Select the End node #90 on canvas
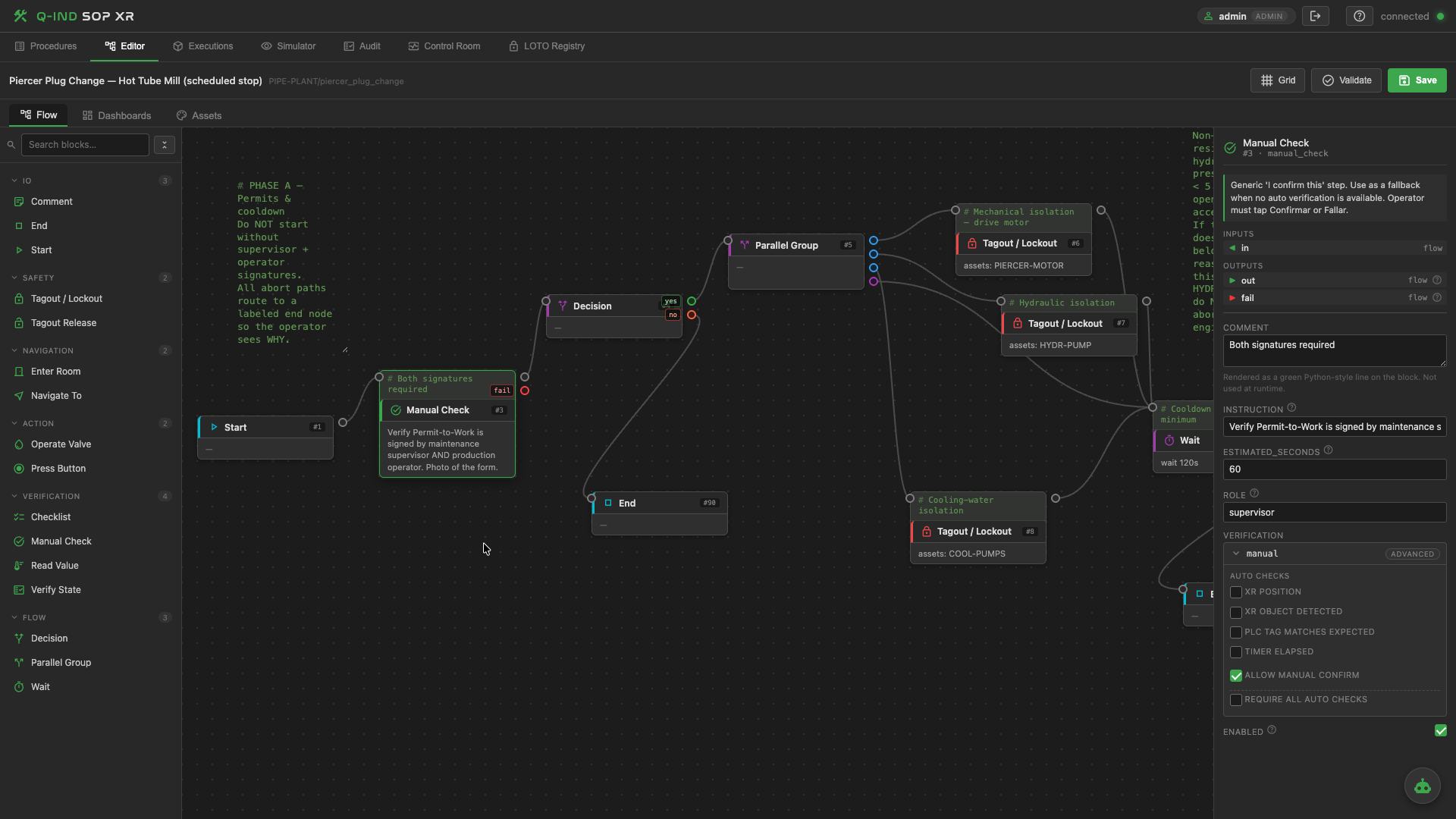 click(x=660, y=513)
